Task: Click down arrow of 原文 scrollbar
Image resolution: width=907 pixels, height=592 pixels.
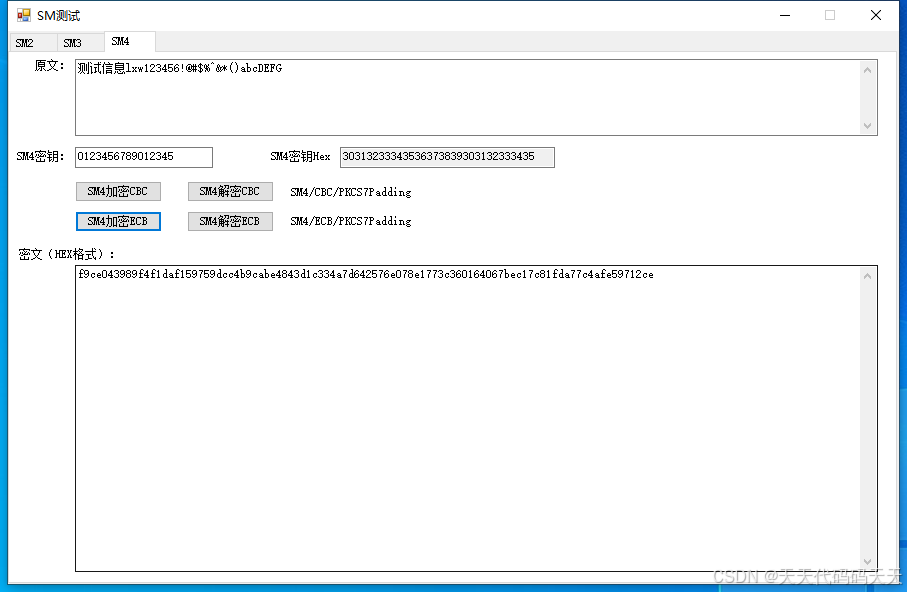Action: click(868, 126)
